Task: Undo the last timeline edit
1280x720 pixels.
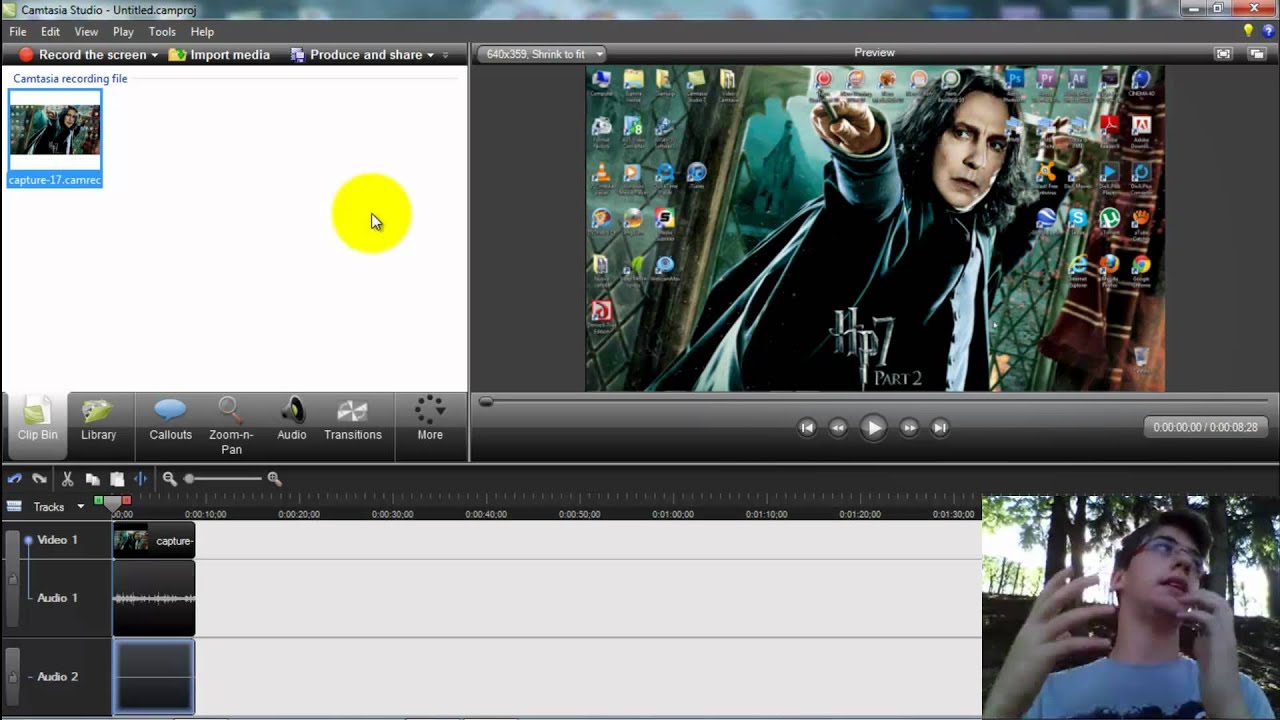Action: click(x=15, y=479)
